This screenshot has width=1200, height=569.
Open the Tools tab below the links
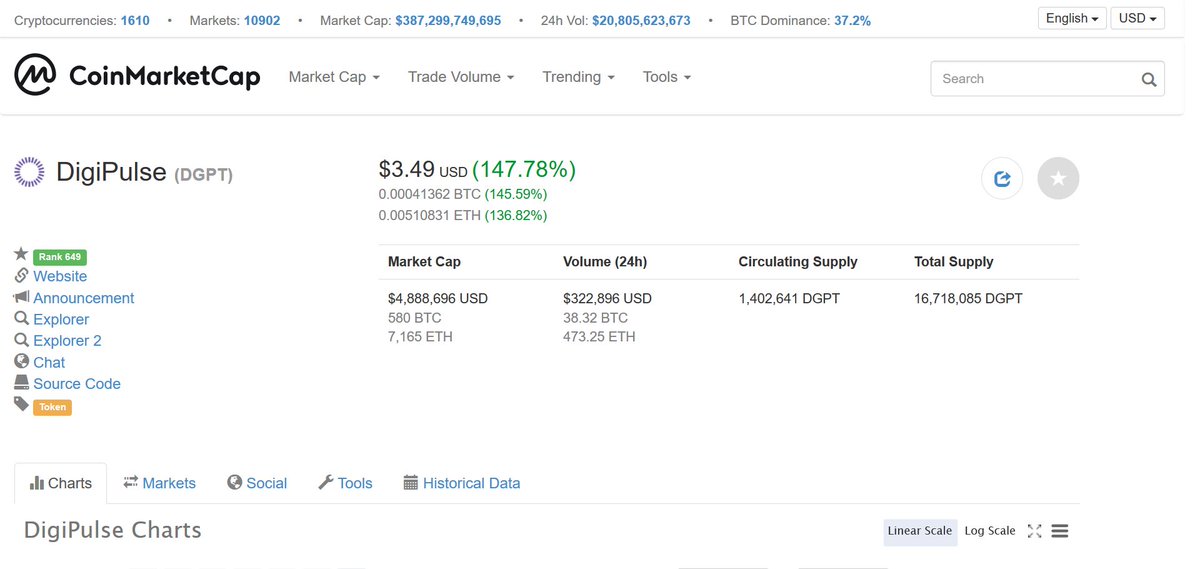(x=345, y=483)
